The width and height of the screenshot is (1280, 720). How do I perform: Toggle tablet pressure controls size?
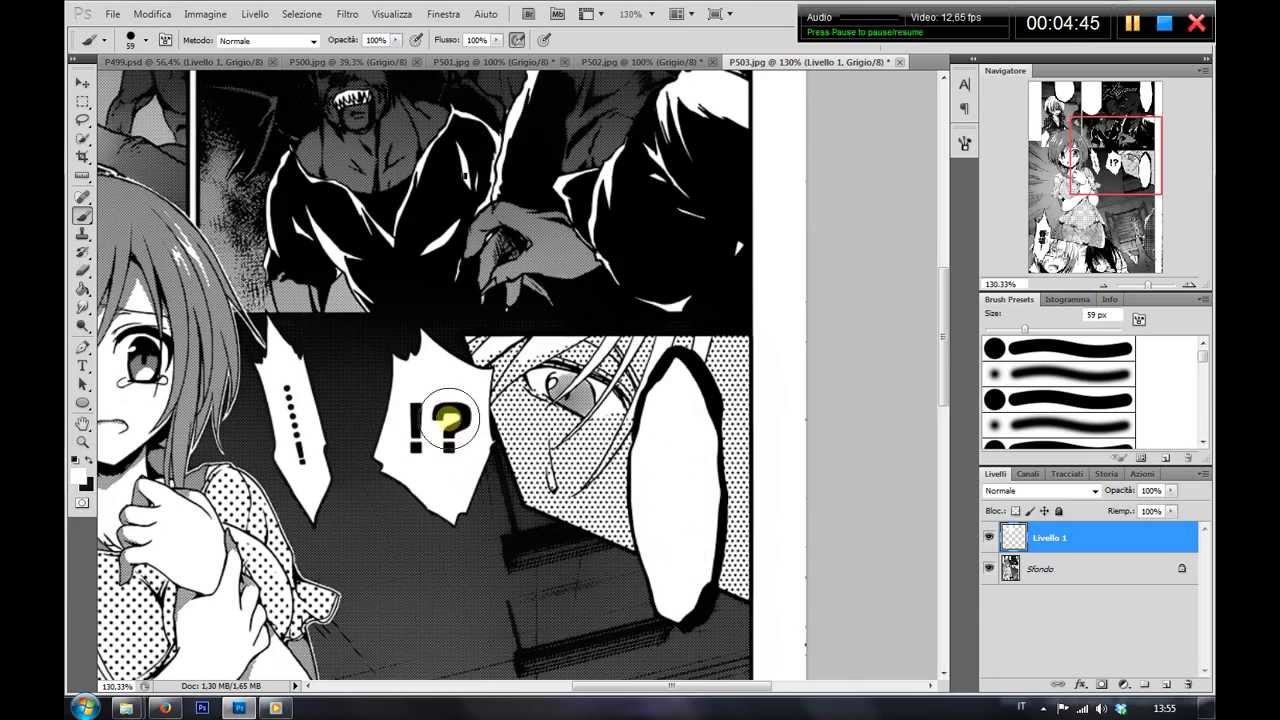click(x=544, y=40)
